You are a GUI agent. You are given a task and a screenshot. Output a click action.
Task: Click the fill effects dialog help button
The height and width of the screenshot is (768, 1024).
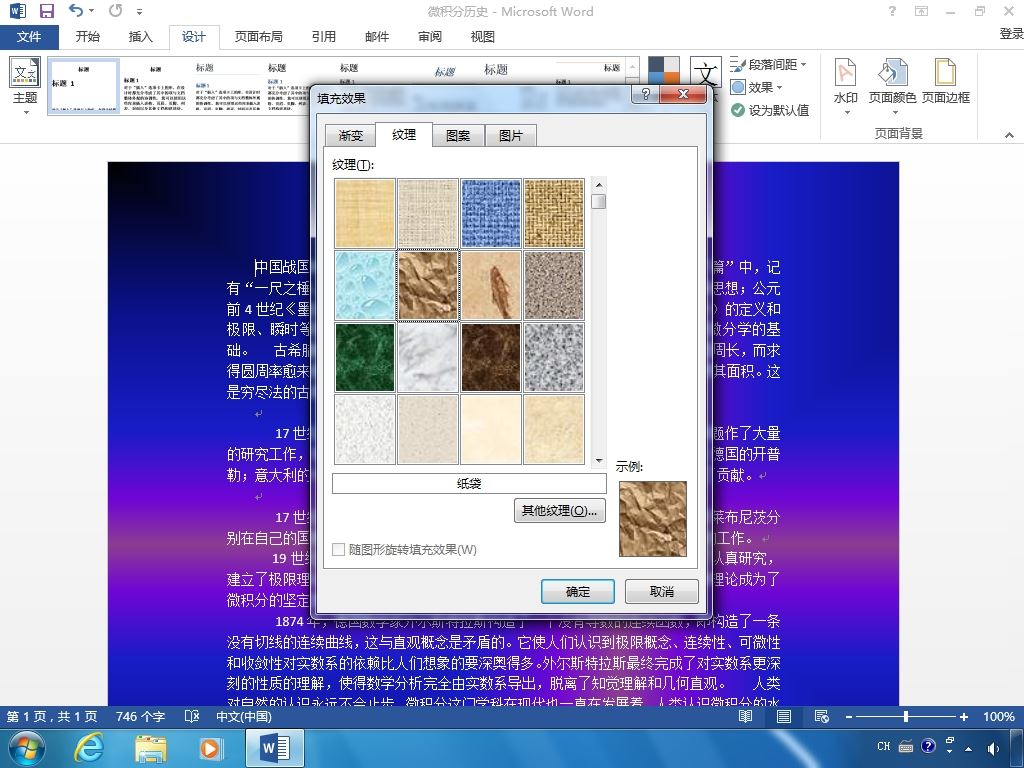point(645,94)
